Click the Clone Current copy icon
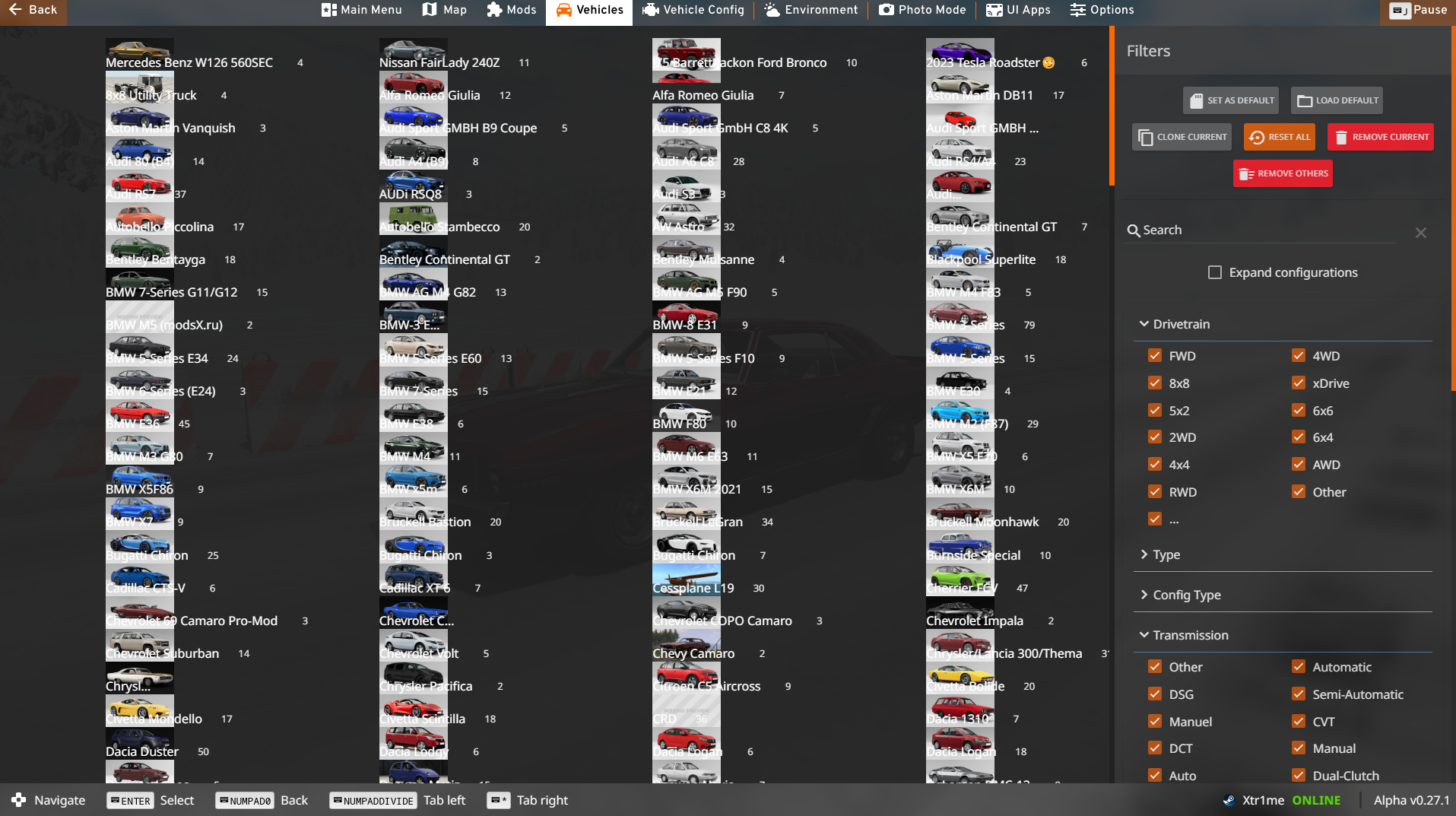Viewport: 1456px width, 816px height. point(1145,137)
